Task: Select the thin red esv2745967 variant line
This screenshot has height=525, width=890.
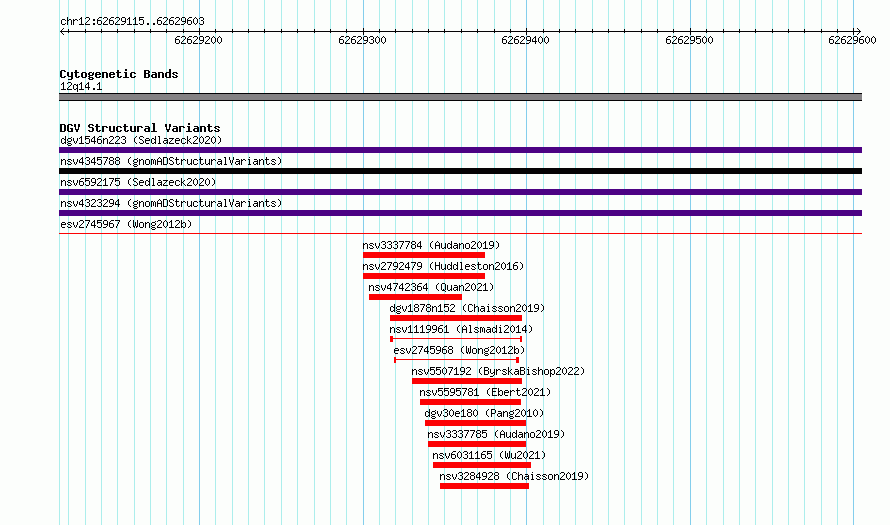Action: (460, 233)
